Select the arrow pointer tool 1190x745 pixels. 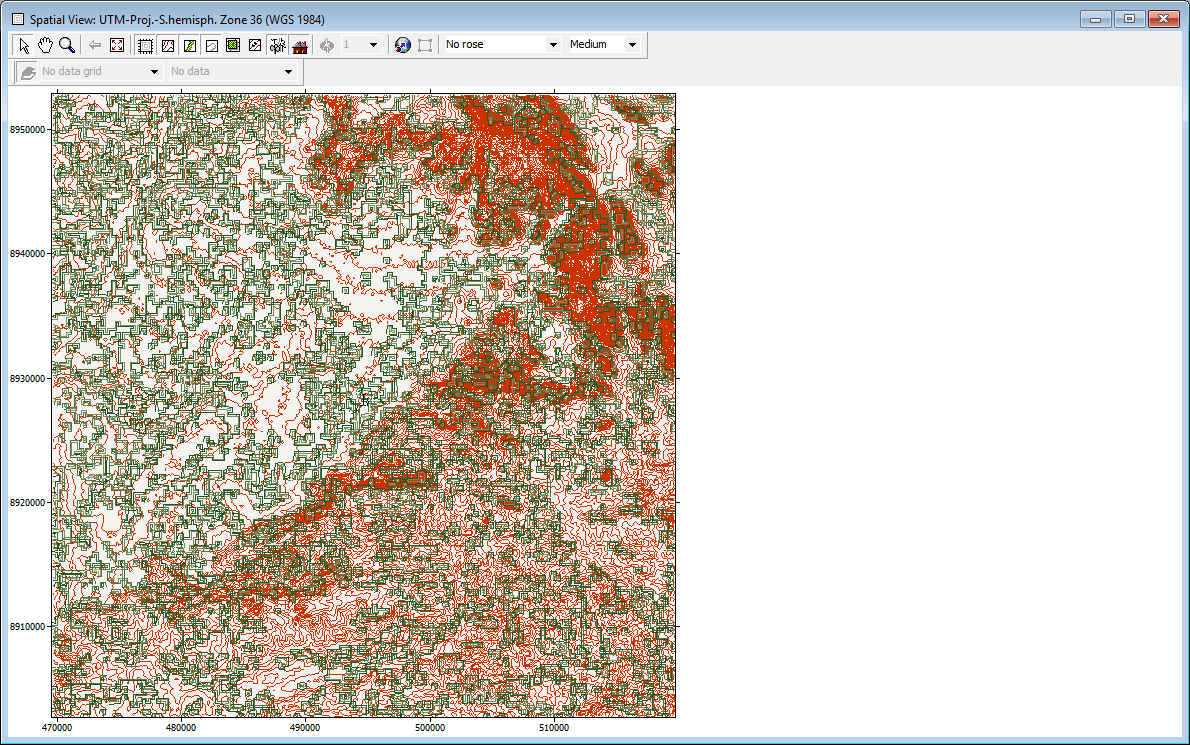pos(25,45)
